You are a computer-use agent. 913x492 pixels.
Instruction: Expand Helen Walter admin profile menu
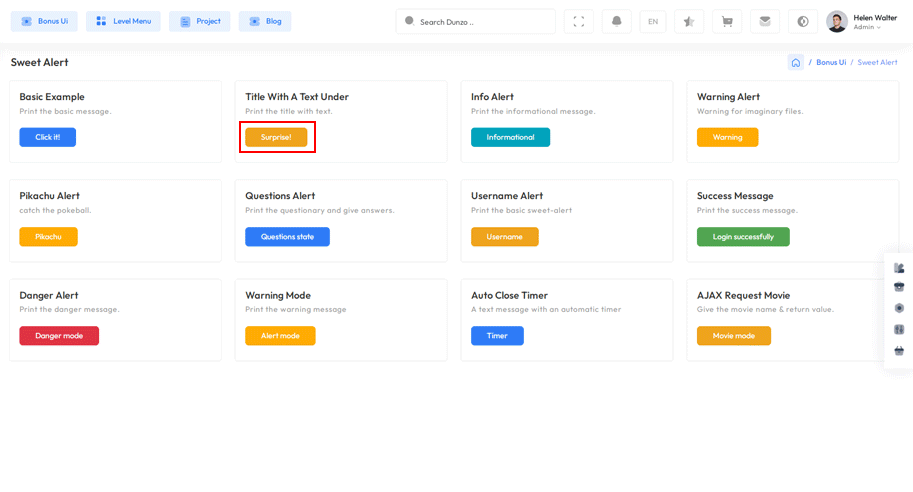[862, 21]
